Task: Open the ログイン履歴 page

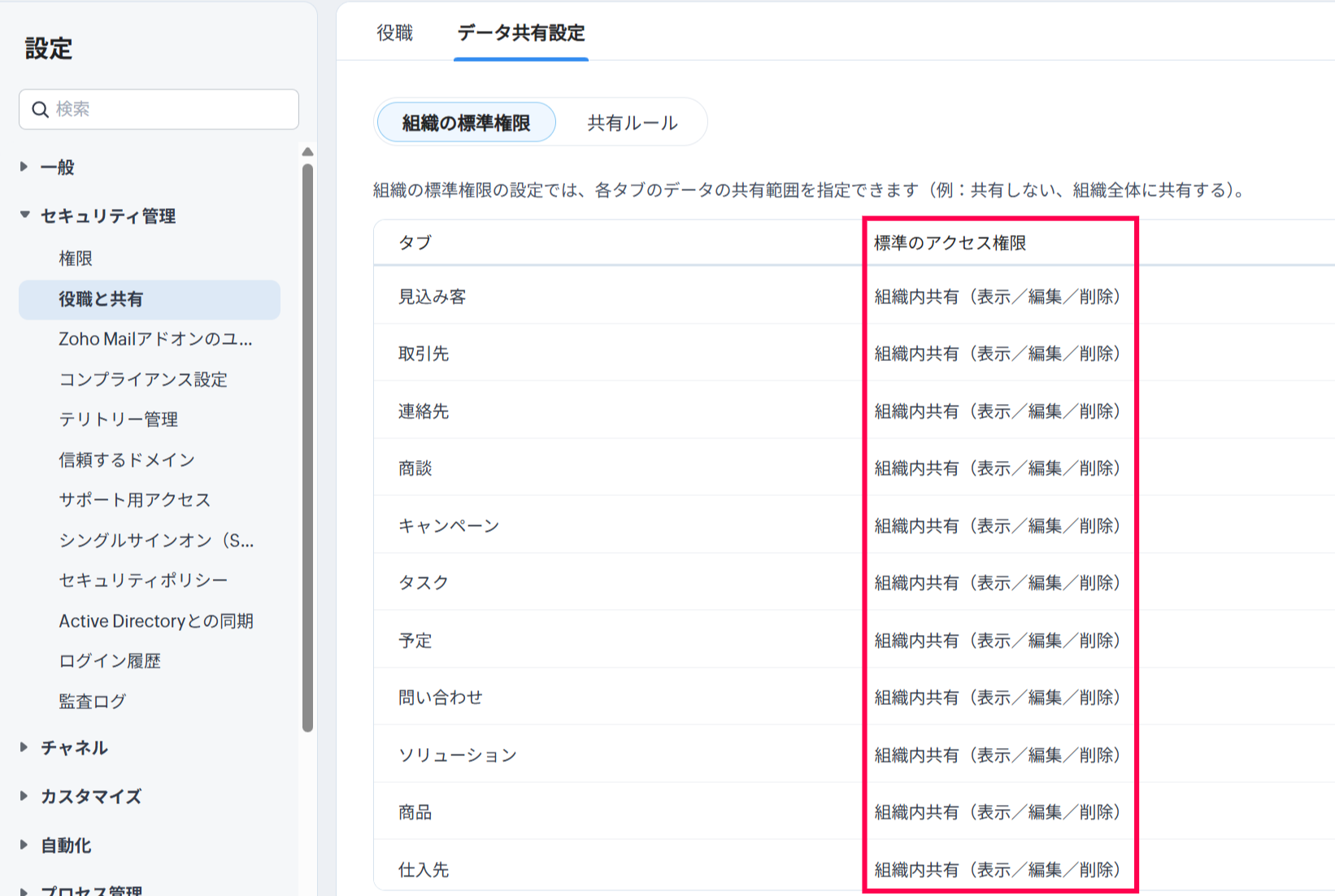Action: [x=110, y=661]
